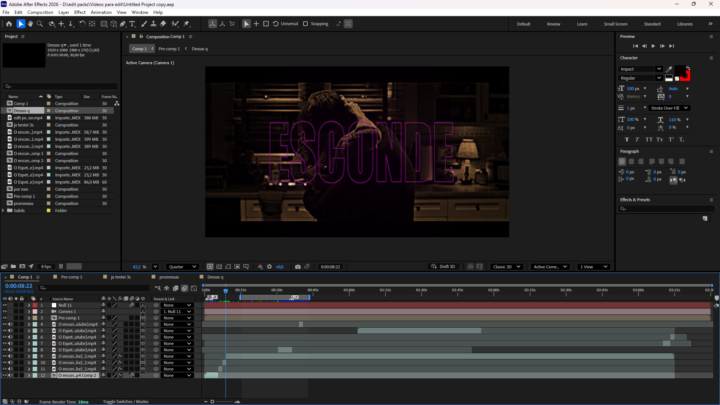Select the Selection (arrow) tool

[20, 24]
